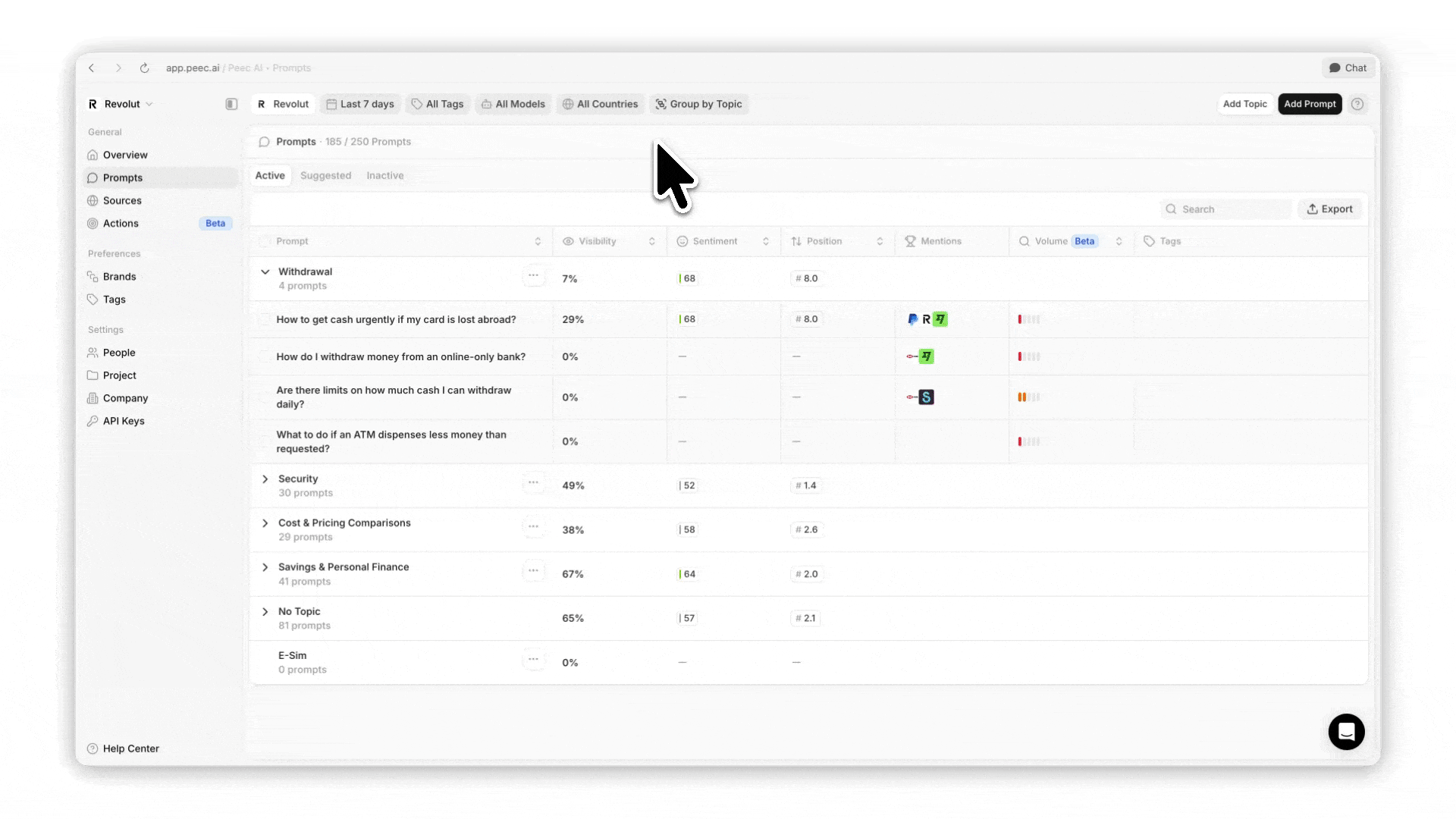Collapse the Withdrawal topic group
The width and height of the screenshot is (1456, 819).
tap(265, 271)
